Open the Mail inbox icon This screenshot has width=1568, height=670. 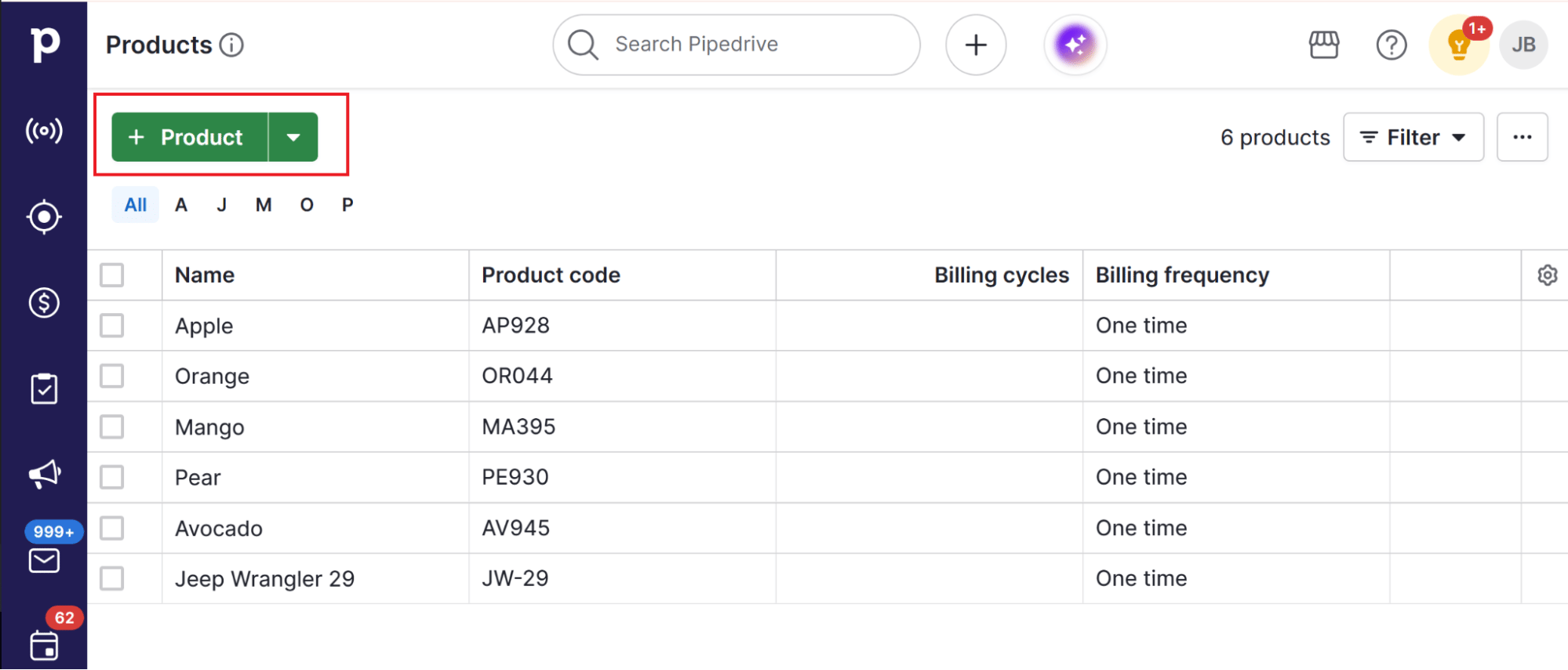[x=44, y=560]
